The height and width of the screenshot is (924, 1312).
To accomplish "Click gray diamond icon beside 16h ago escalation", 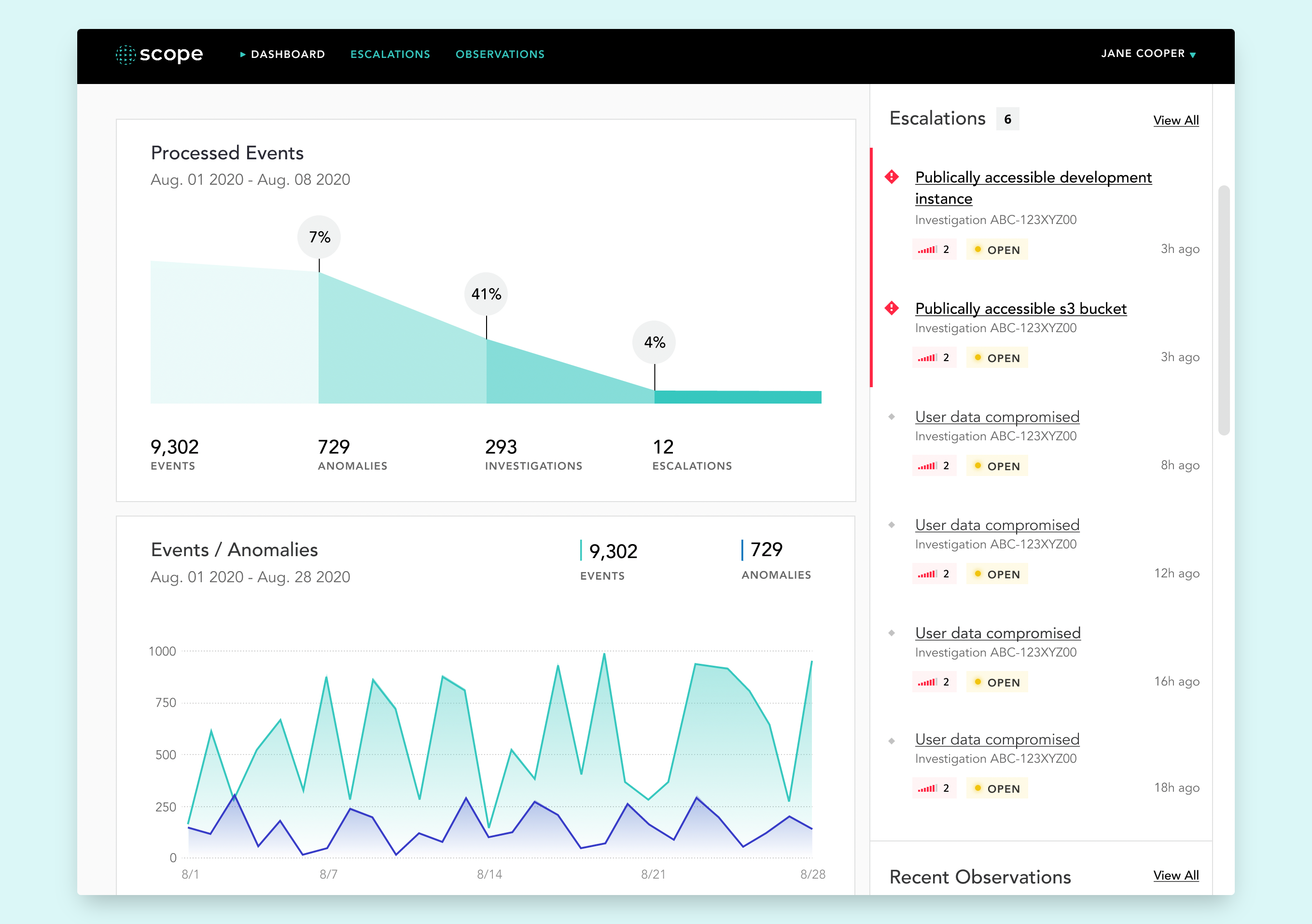I will click(x=892, y=632).
